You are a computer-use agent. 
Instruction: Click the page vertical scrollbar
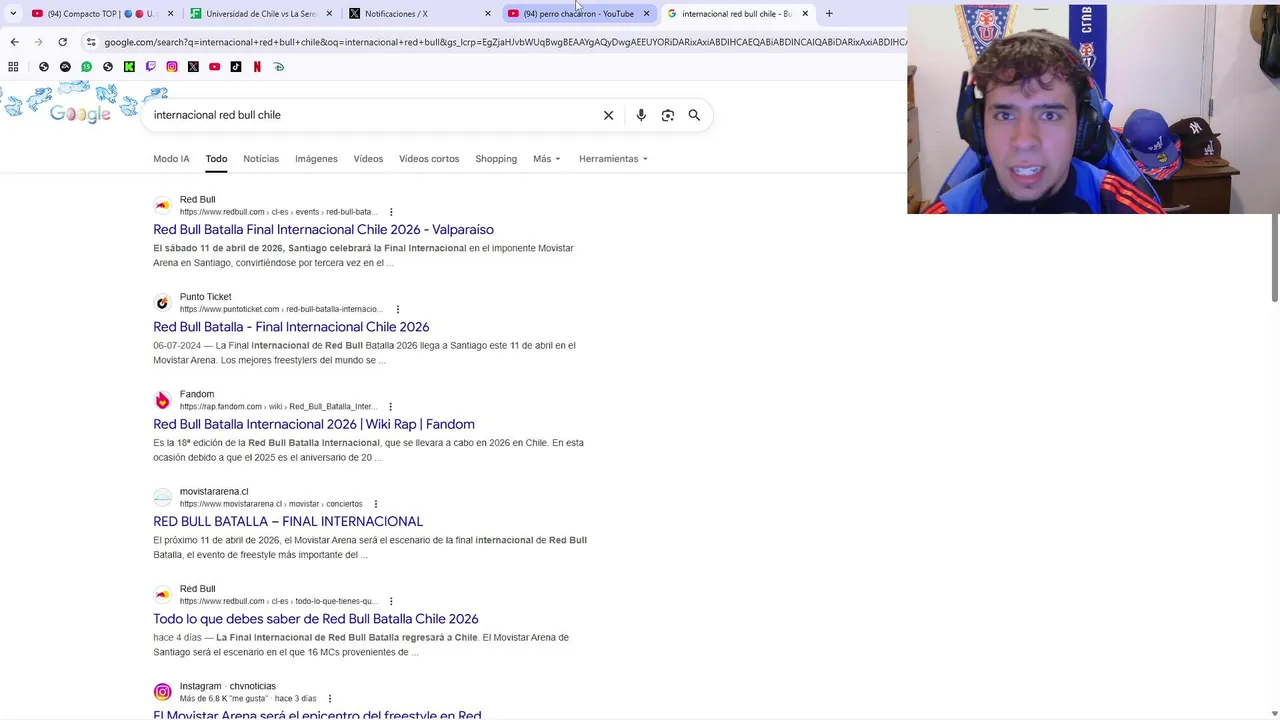pyautogui.click(x=1275, y=257)
